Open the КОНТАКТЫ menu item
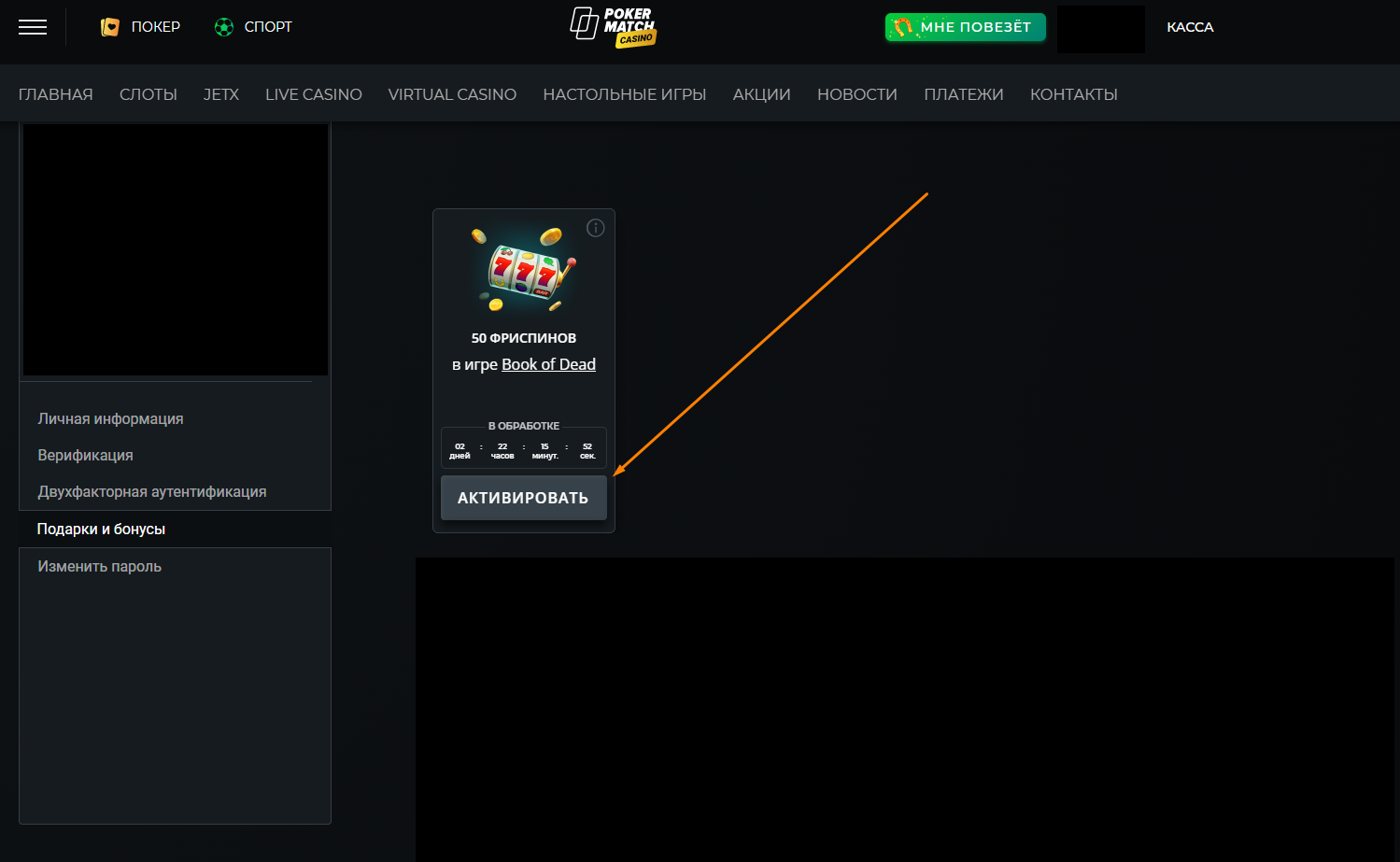Viewport: 1400px width, 862px height. tap(1074, 94)
